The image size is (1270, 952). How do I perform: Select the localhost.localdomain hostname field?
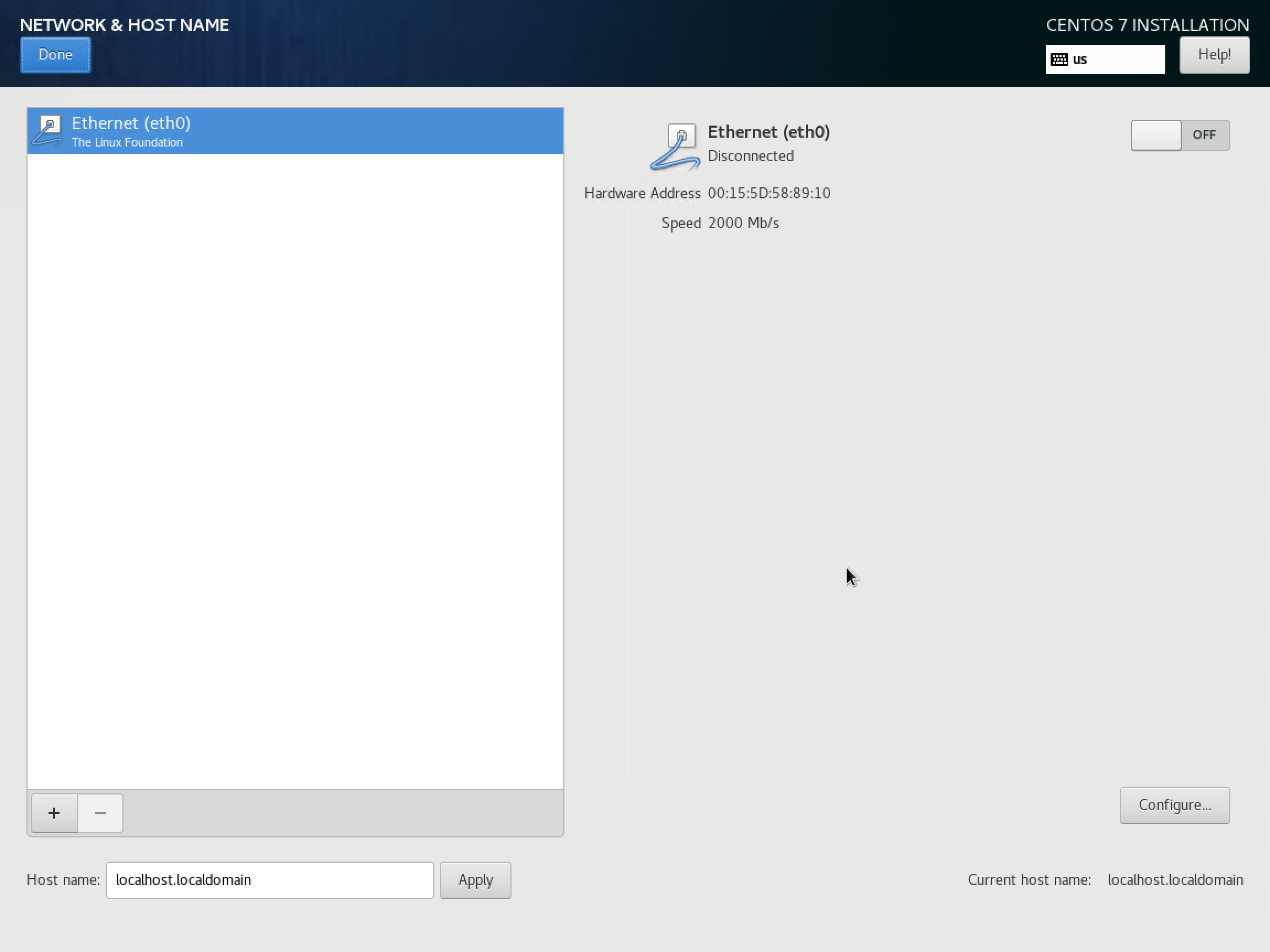(269, 880)
